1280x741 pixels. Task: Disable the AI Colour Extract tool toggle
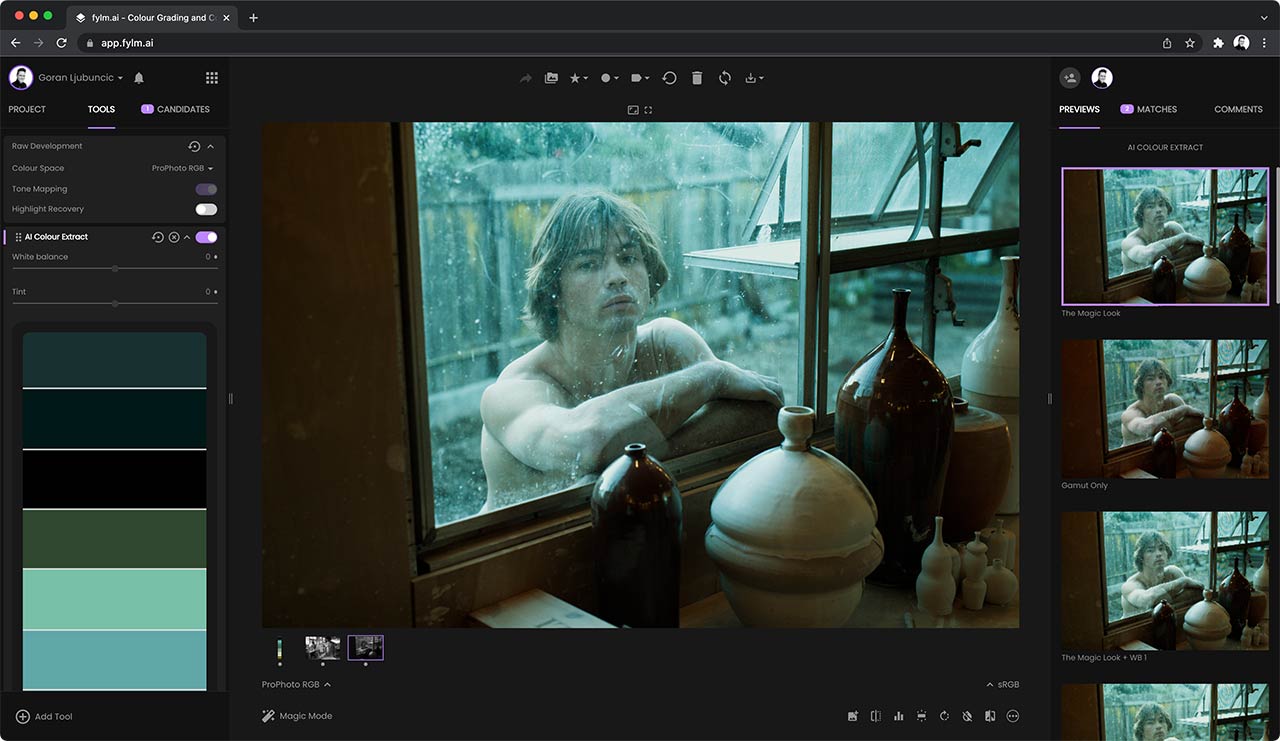pos(207,237)
